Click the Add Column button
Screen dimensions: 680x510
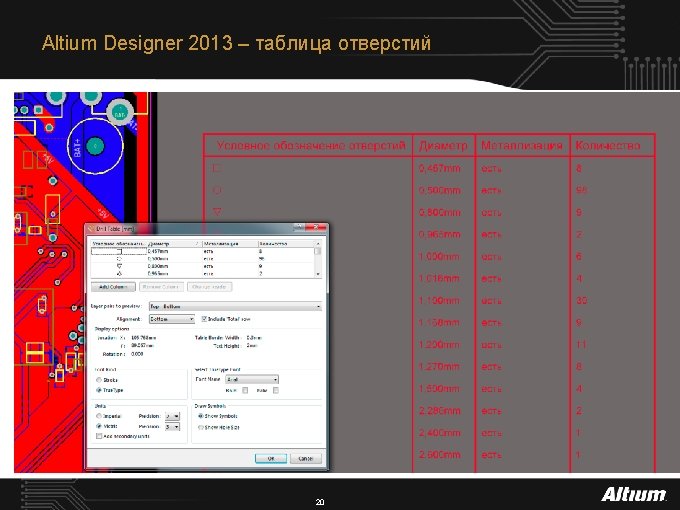113,287
